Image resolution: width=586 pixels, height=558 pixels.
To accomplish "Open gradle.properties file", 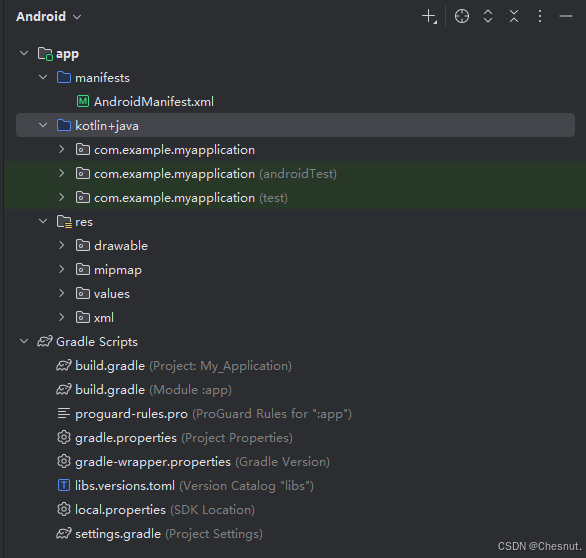I will tap(184, 438).
